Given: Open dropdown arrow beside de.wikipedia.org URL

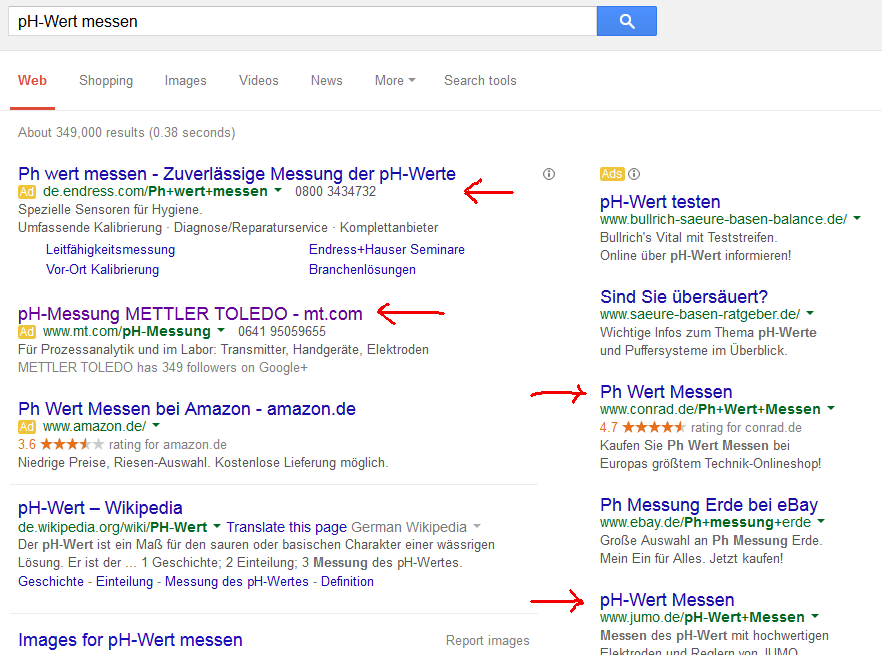Looking at the screenshot, I should point(216,527).
